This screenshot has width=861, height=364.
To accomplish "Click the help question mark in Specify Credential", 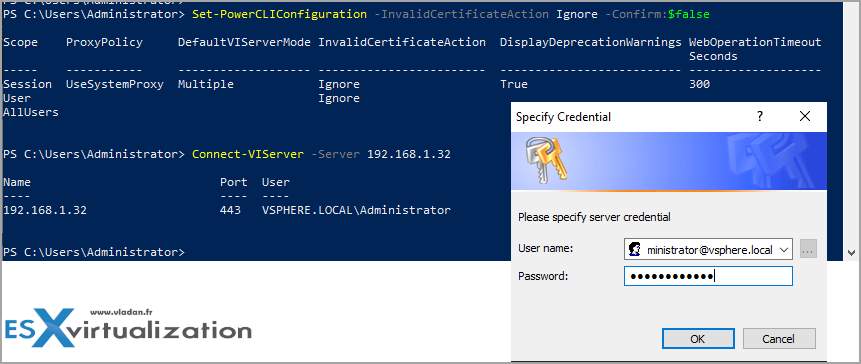I will coord(760,116).
